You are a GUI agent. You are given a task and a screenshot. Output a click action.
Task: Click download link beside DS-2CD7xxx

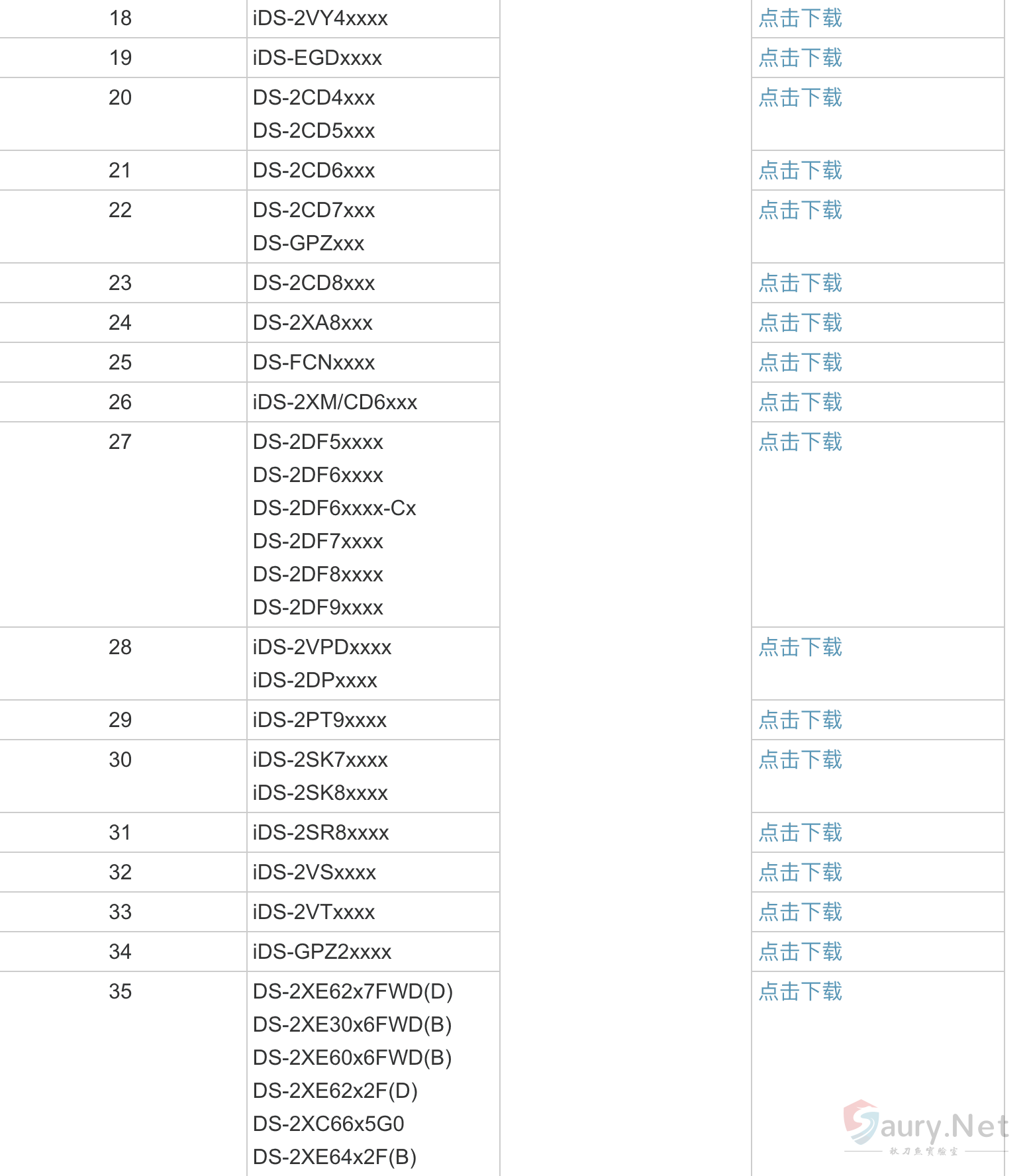tap(800, 211)
